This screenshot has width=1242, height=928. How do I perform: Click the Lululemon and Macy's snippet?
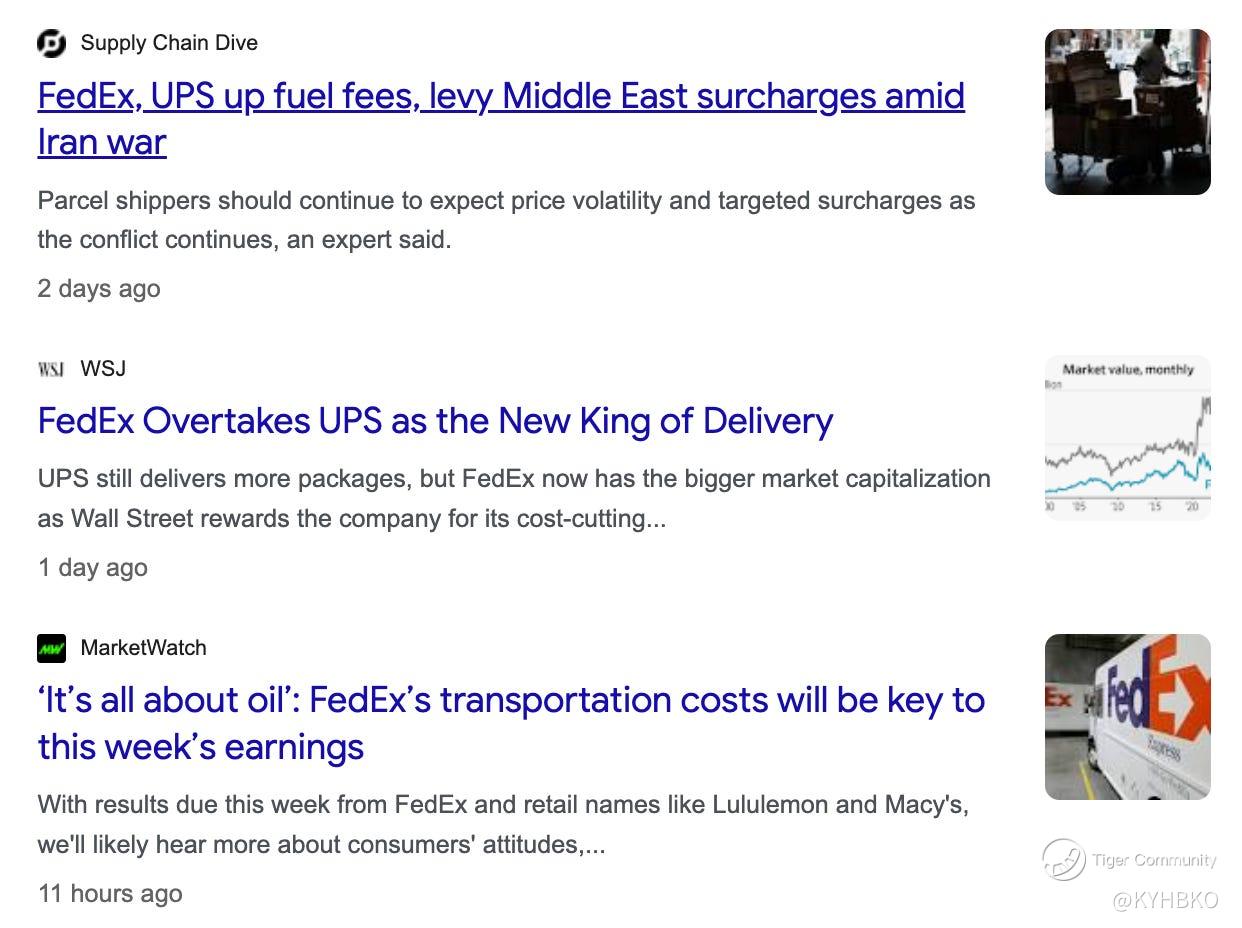click(503, 825)
